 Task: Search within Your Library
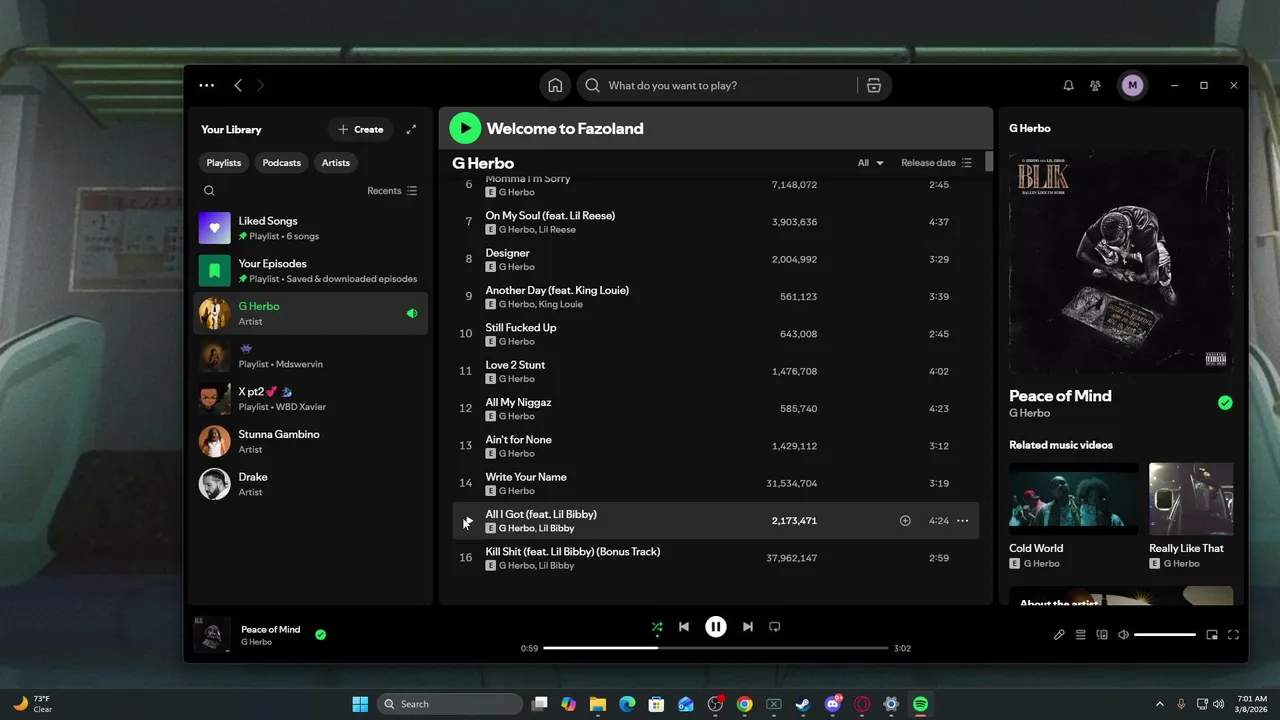[x=209, y=191]
